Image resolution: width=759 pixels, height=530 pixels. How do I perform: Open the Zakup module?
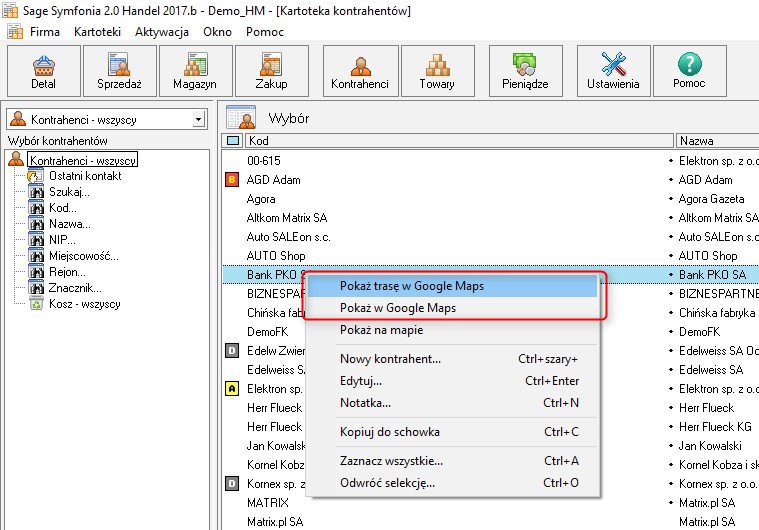(x=272, y=71)
